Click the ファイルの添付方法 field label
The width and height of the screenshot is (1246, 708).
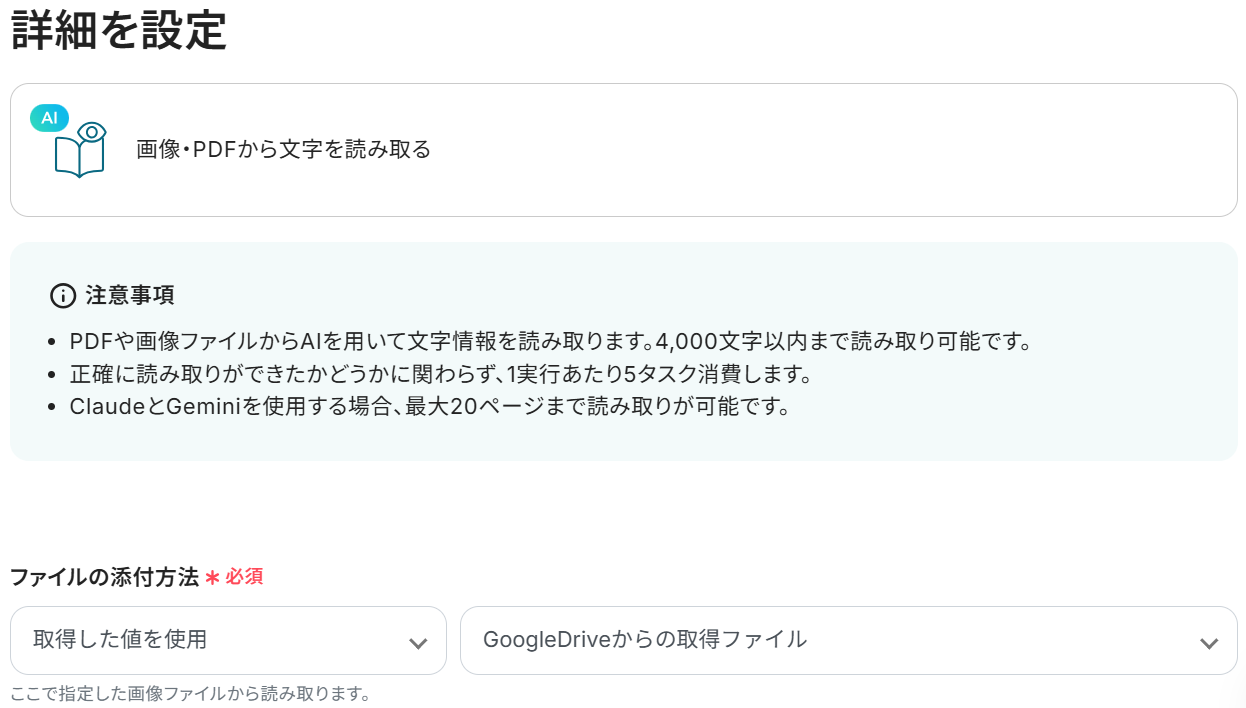coord(104,577)
